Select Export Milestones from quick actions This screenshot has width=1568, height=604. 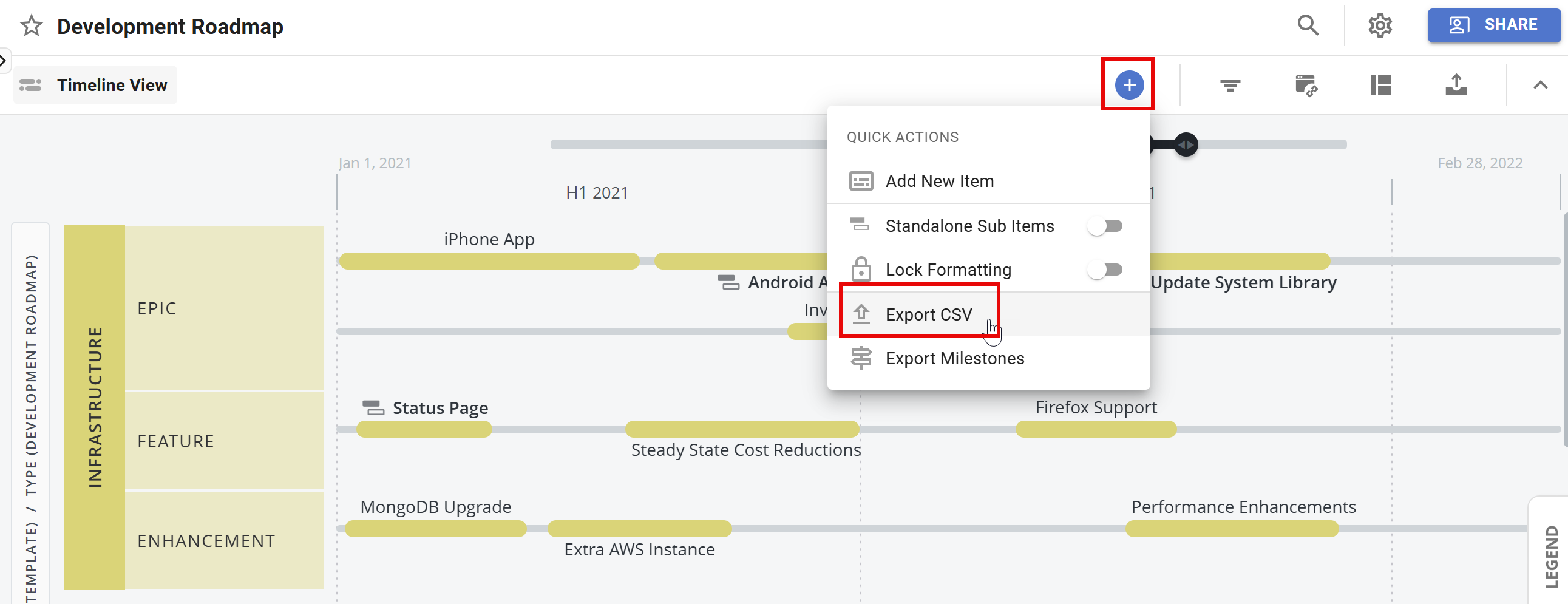(954, 358)
